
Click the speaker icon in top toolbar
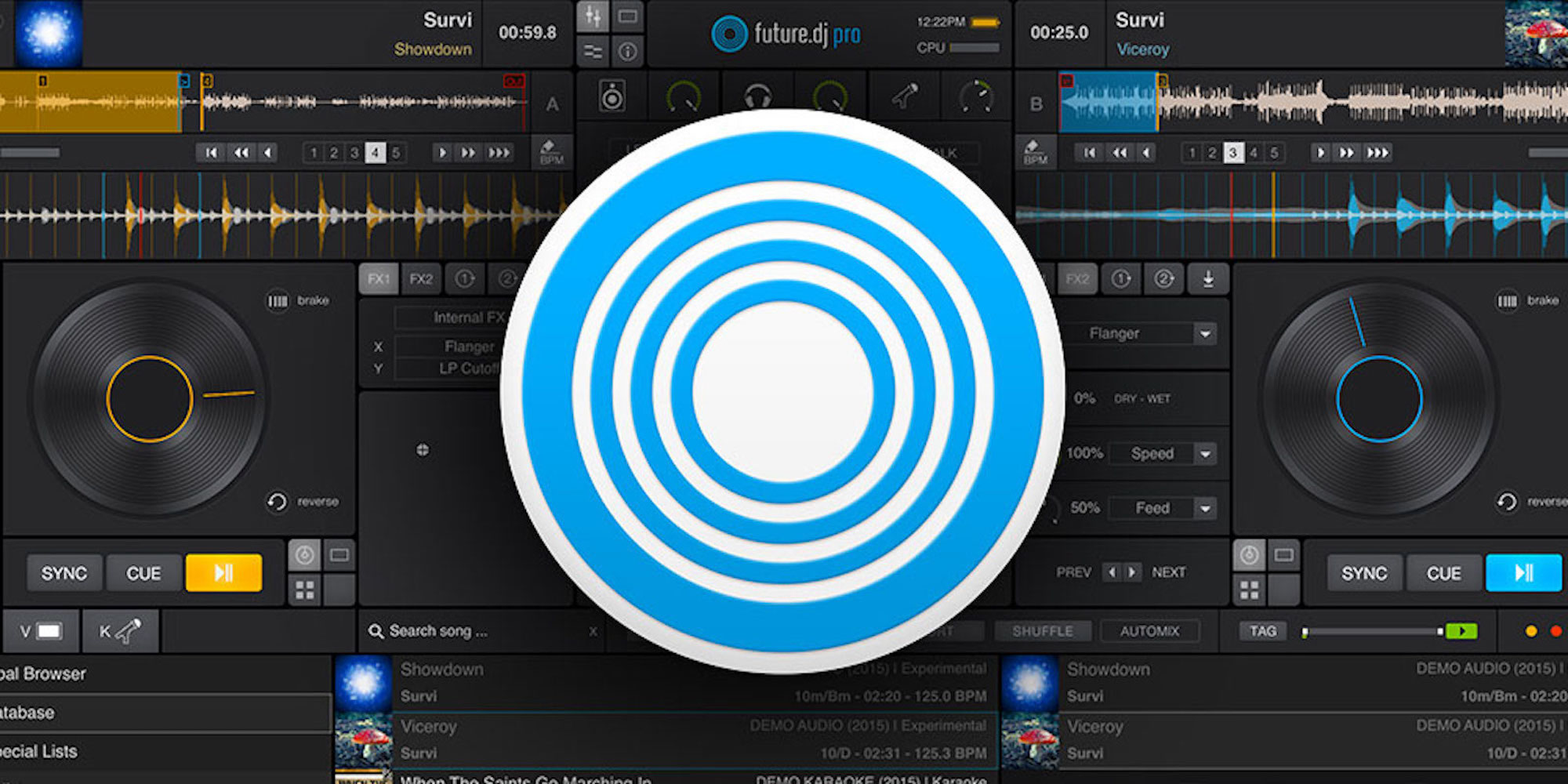tap(612, 96)
